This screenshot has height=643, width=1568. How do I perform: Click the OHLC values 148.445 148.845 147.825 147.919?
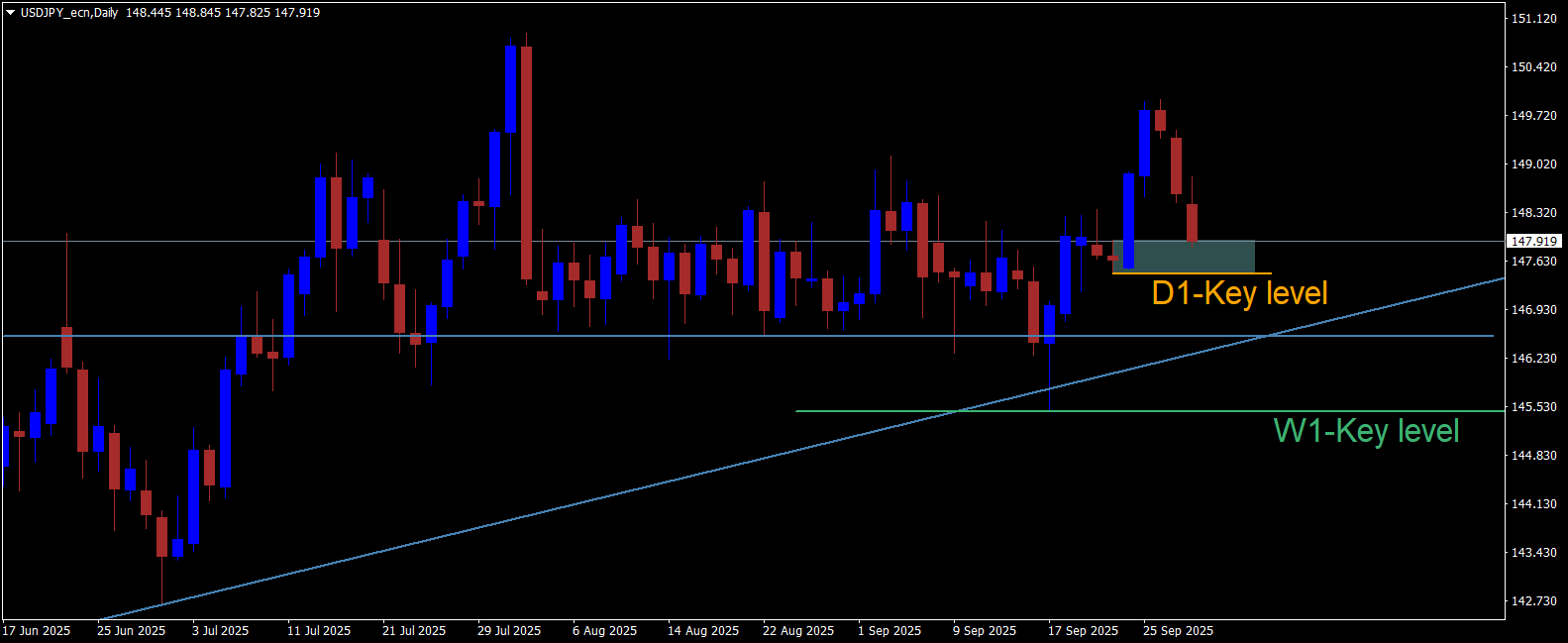click(x=223, y=13)
